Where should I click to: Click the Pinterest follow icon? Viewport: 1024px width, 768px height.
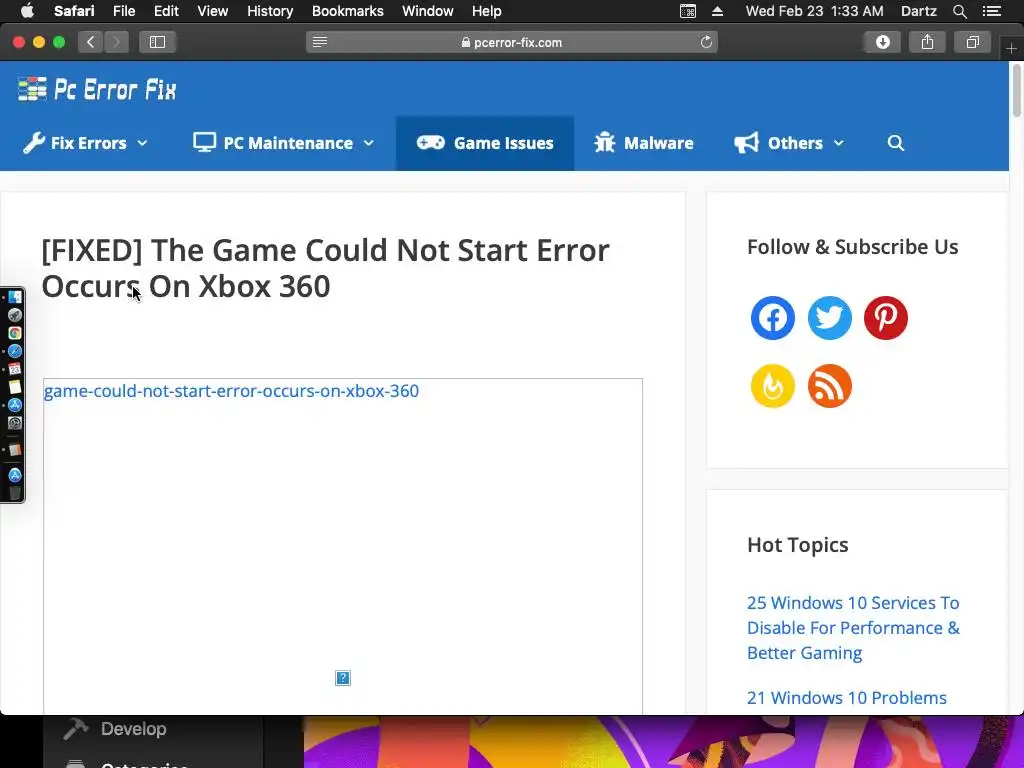click(886, 318)
